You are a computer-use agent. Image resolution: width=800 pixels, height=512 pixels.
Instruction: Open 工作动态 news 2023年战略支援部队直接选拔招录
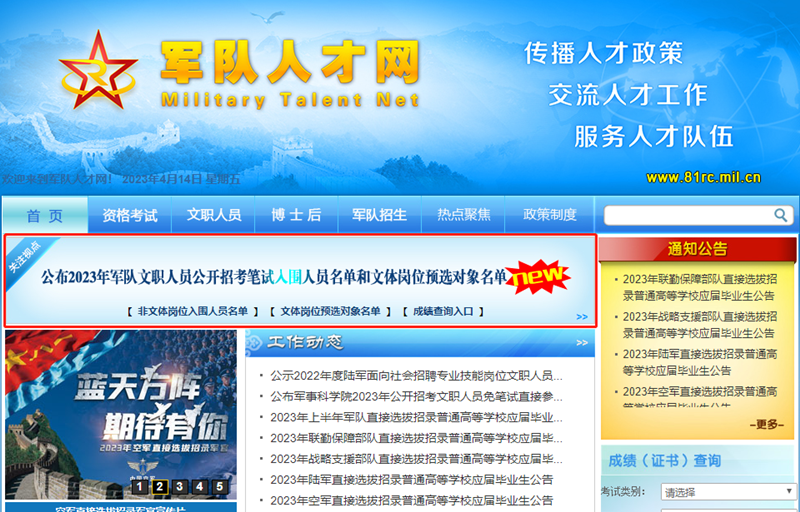click(x=416, y=459)
